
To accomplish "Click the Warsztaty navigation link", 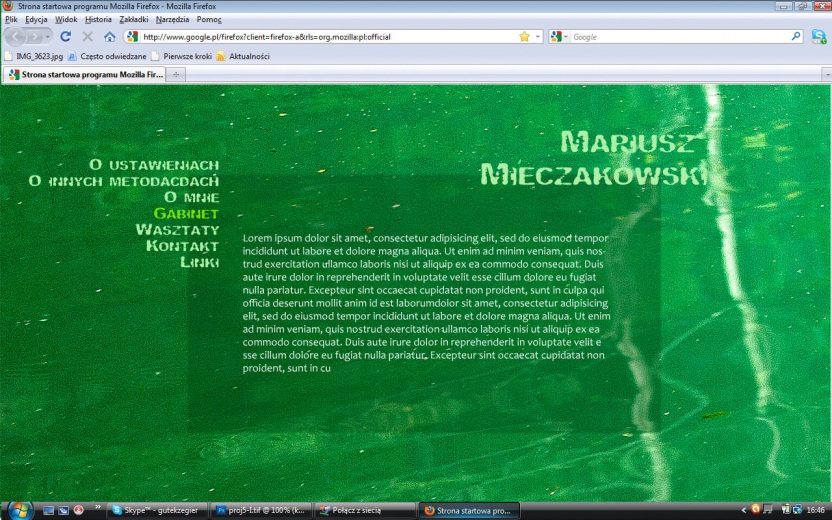I will [177, 229].
